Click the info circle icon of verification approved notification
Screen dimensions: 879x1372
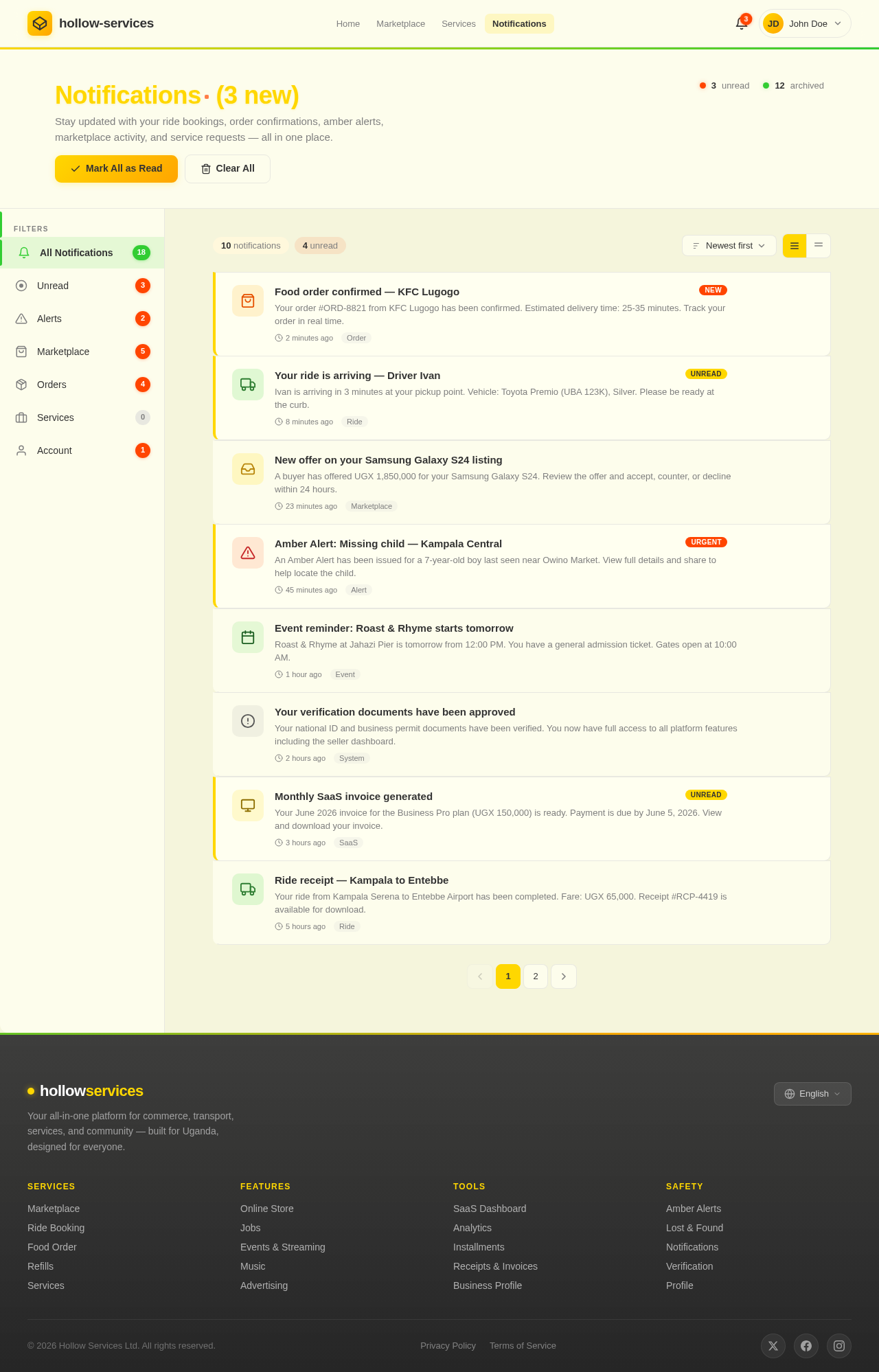click(248, 721)
